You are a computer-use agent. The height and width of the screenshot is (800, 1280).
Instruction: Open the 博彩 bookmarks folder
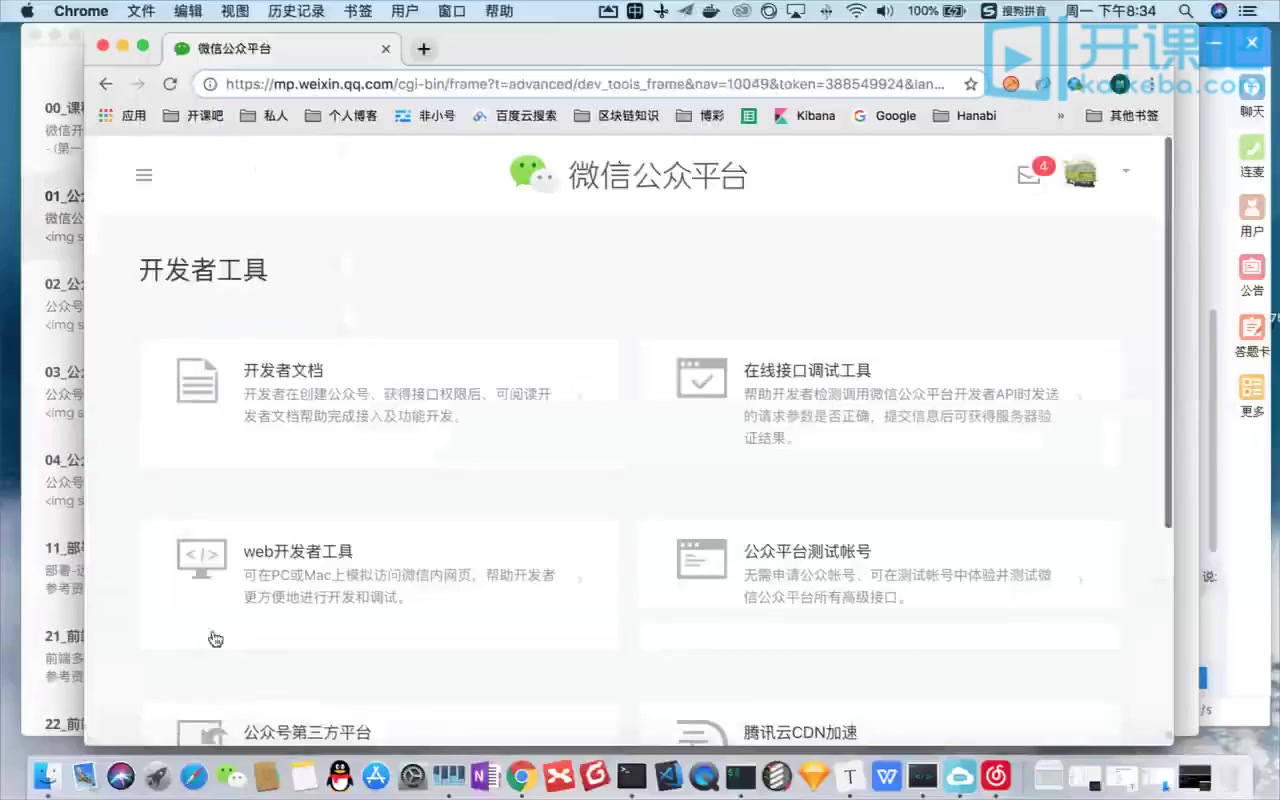click(700, 116)
